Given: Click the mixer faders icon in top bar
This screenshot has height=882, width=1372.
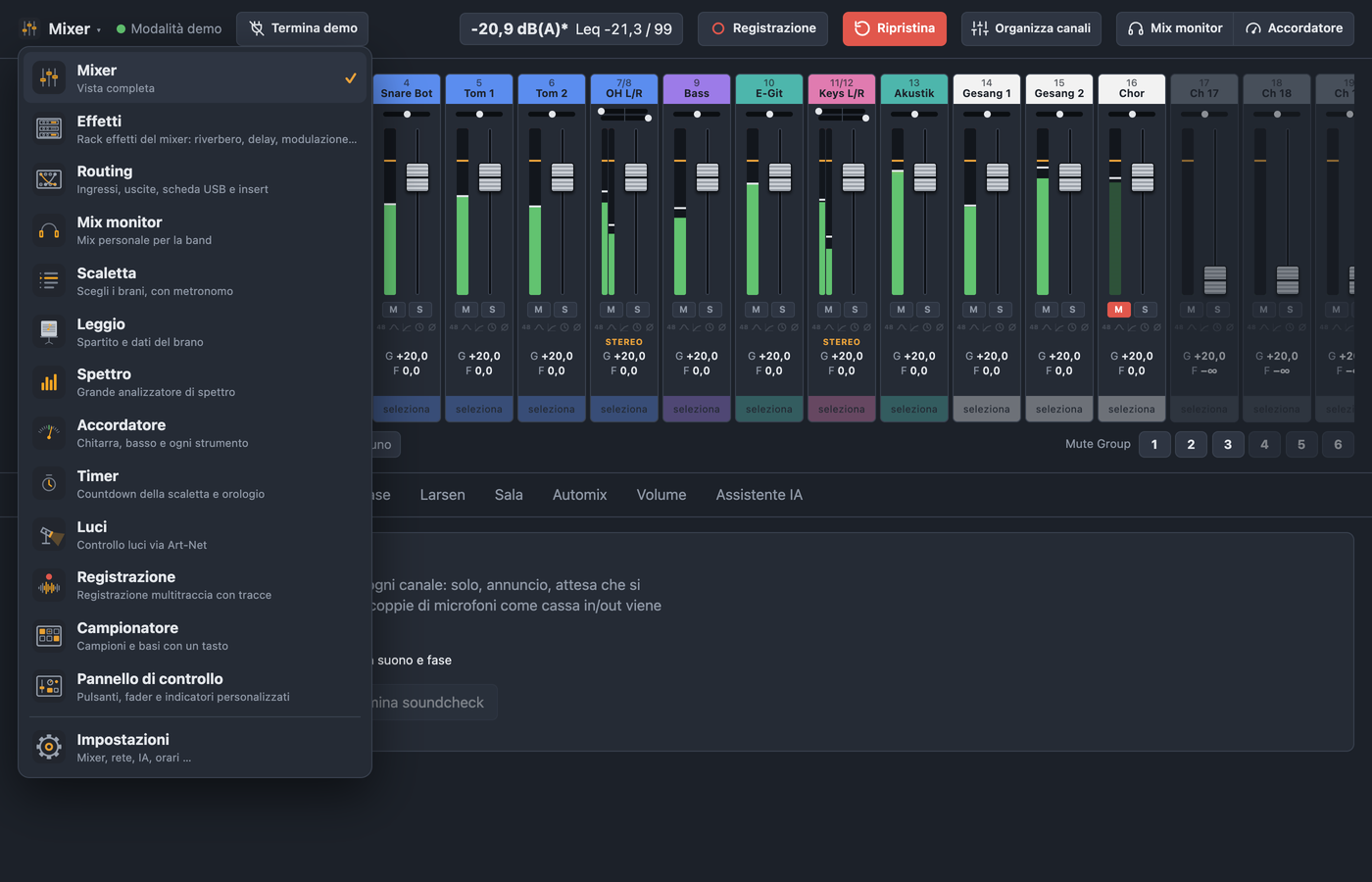Looking at the screenshot, I should click(29, 28).
